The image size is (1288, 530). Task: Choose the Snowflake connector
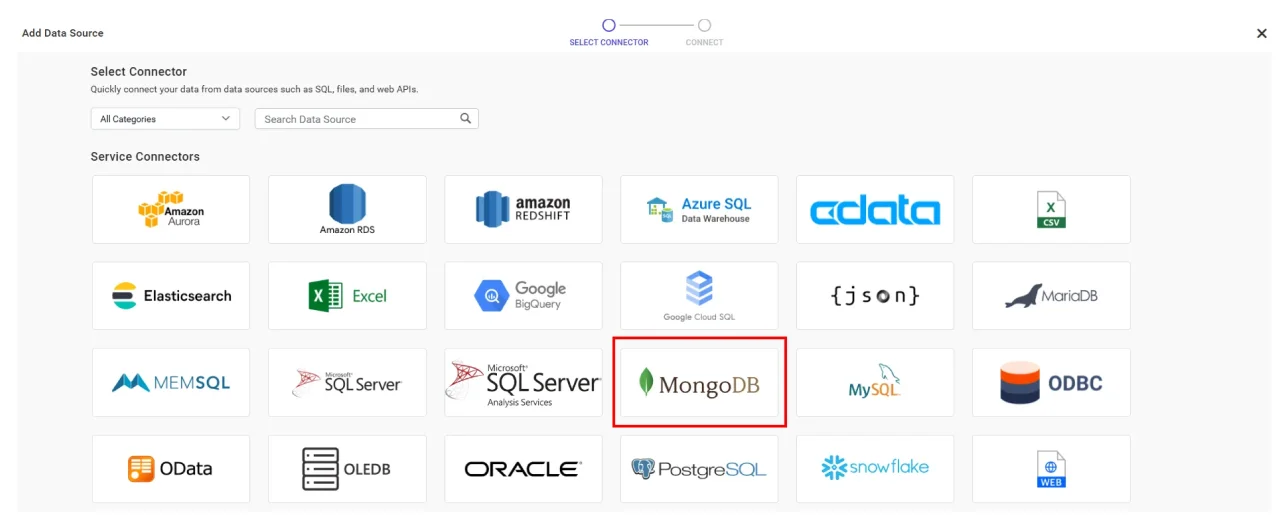(x=875, y=469)
